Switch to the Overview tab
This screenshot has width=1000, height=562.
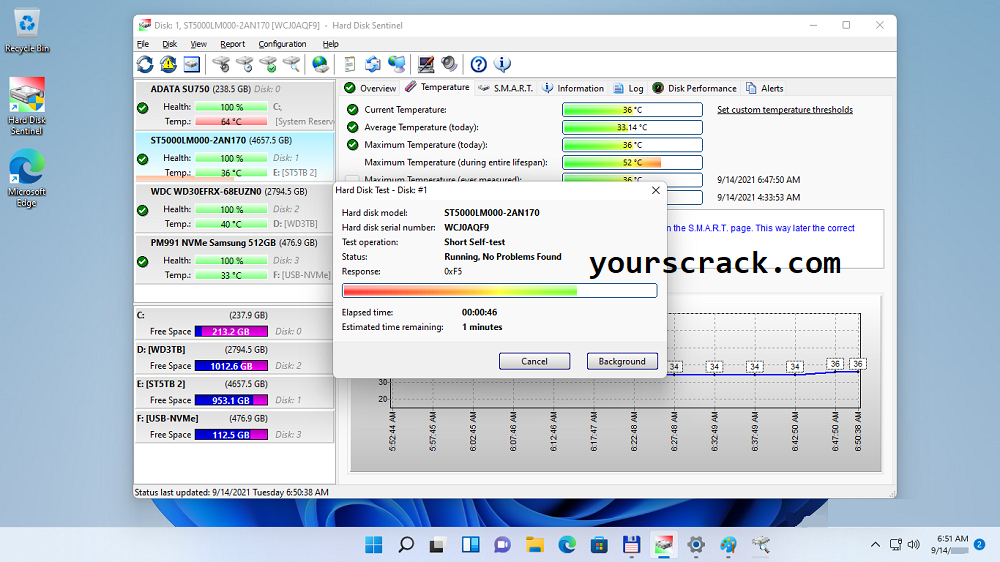coord(370,88)
